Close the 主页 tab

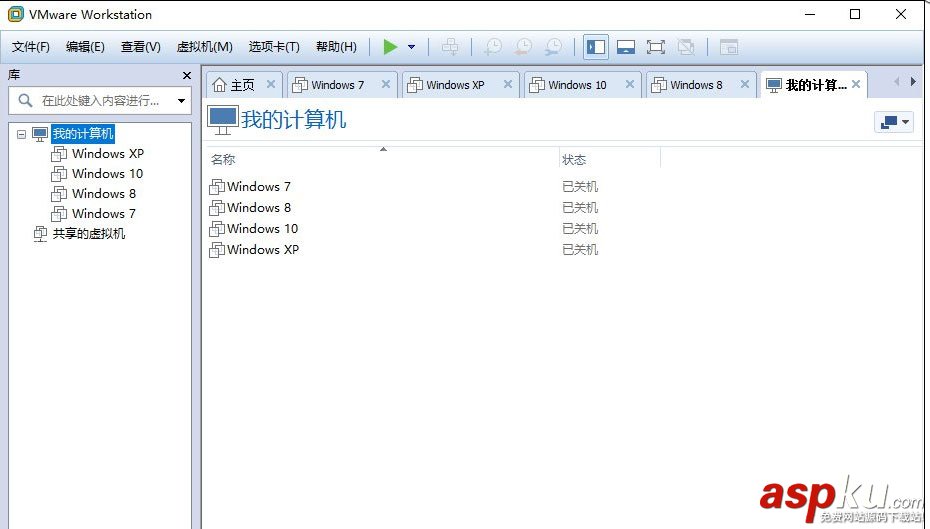pyautogui.click(x=271, y=84)
